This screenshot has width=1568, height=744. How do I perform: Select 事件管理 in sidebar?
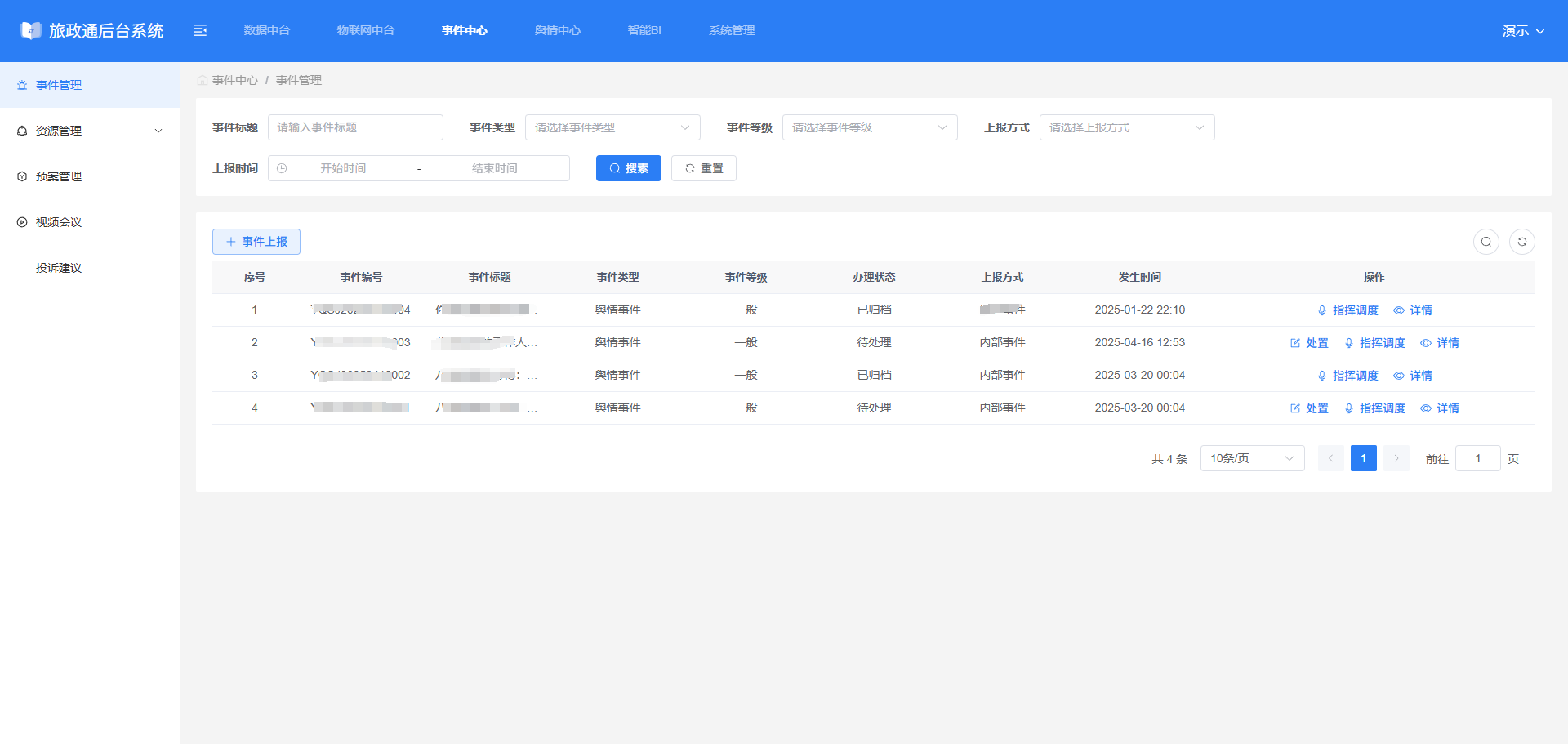[90, 85]
